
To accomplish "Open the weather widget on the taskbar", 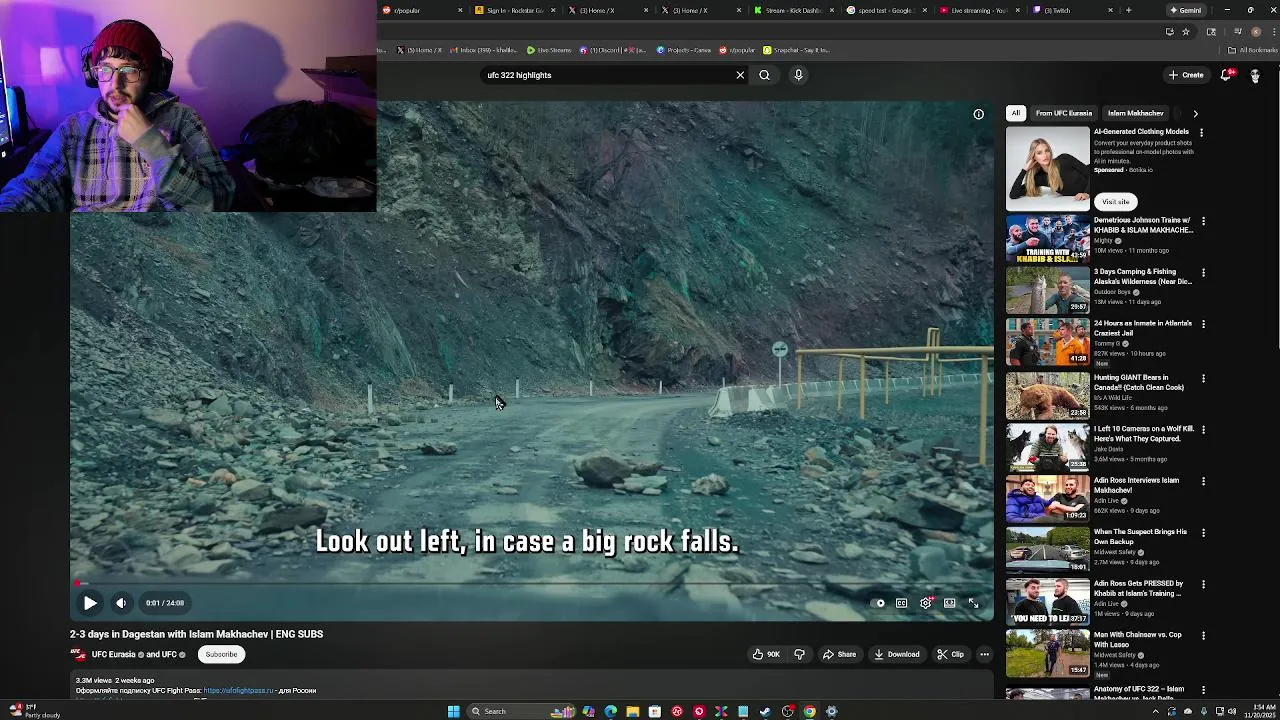I will pyautogui.click(x=32, y=711).
